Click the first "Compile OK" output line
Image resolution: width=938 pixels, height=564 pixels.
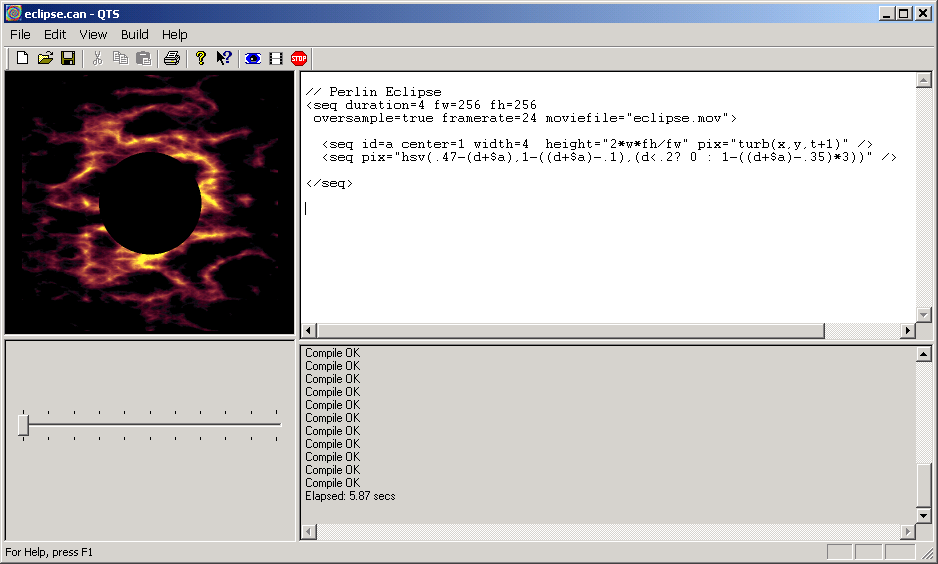(x=333, y=353)
